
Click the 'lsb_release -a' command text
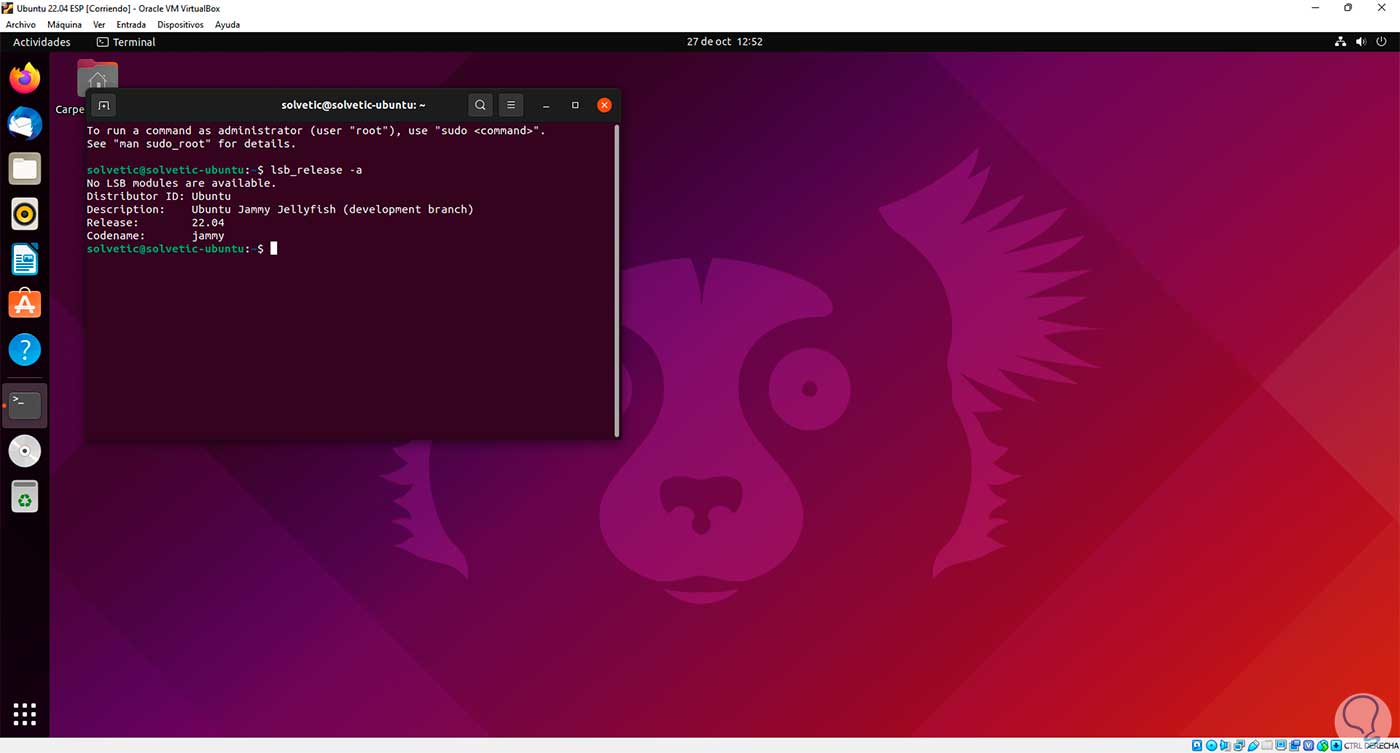[316, 170]
